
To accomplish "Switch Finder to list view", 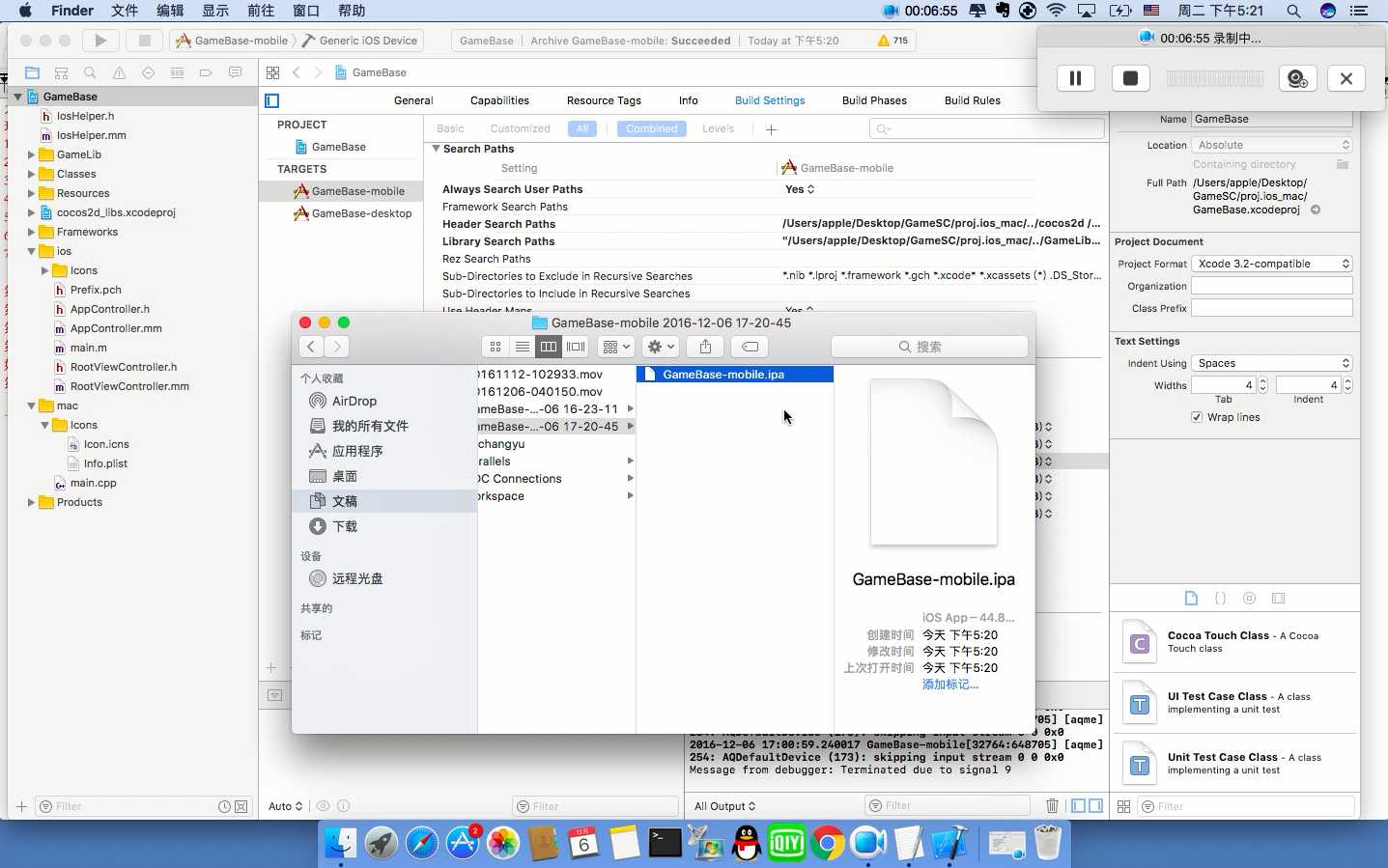I will click(x=522, y=347).
